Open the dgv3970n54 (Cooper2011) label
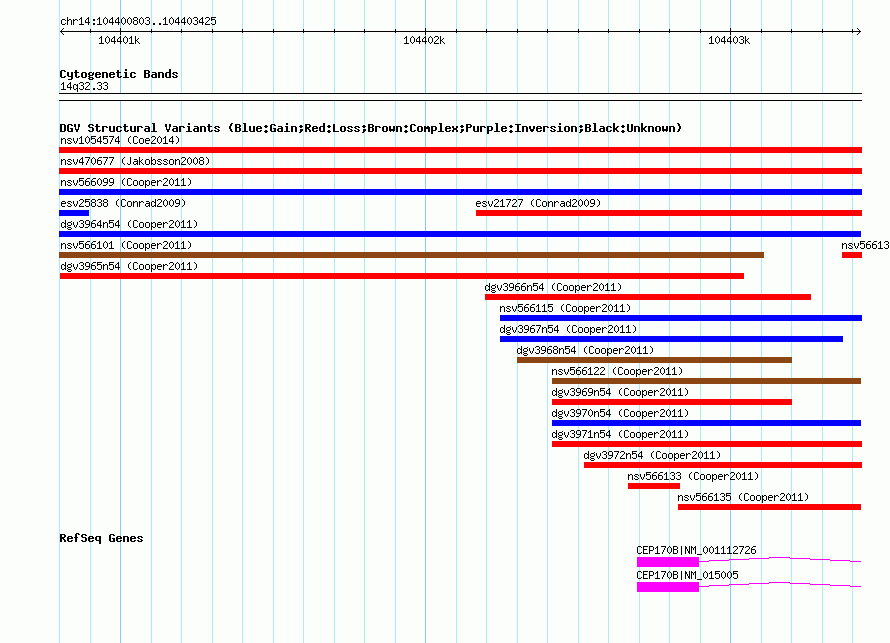This screenshot has height=643, width=890. [620, 413]
